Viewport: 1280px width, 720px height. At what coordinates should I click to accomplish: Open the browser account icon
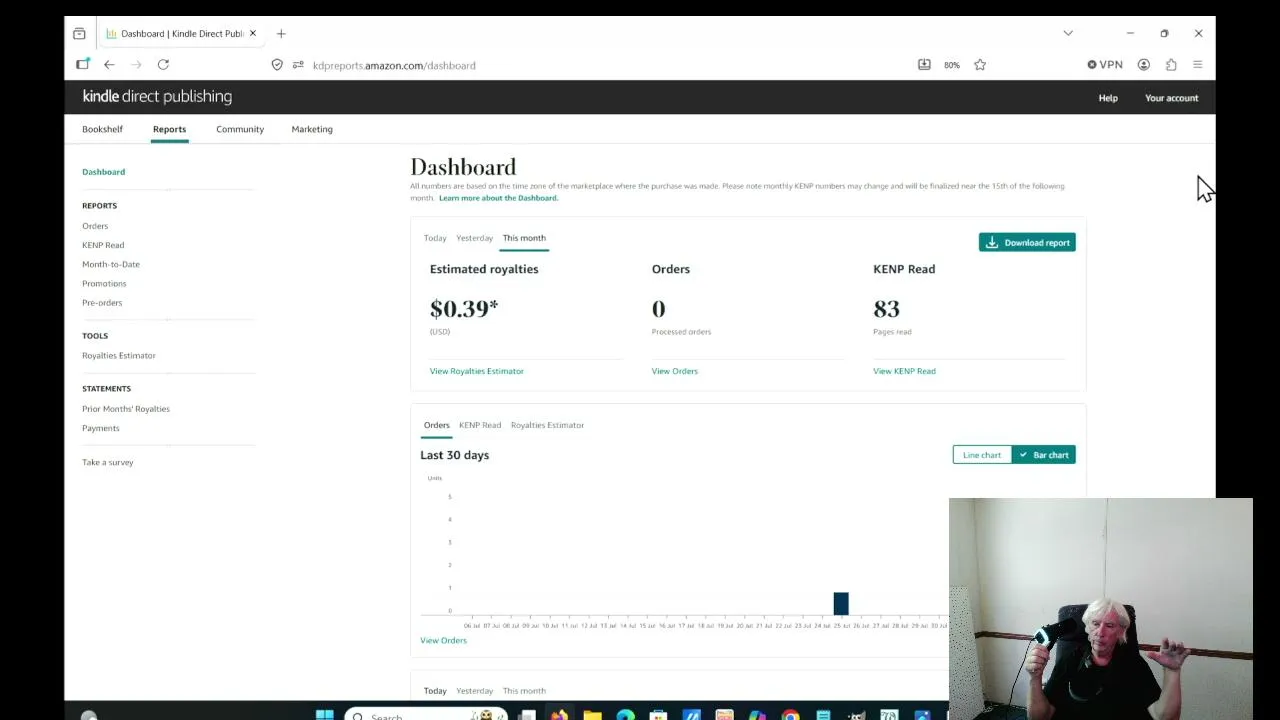pyautogui.click(x=1144, y=65)
